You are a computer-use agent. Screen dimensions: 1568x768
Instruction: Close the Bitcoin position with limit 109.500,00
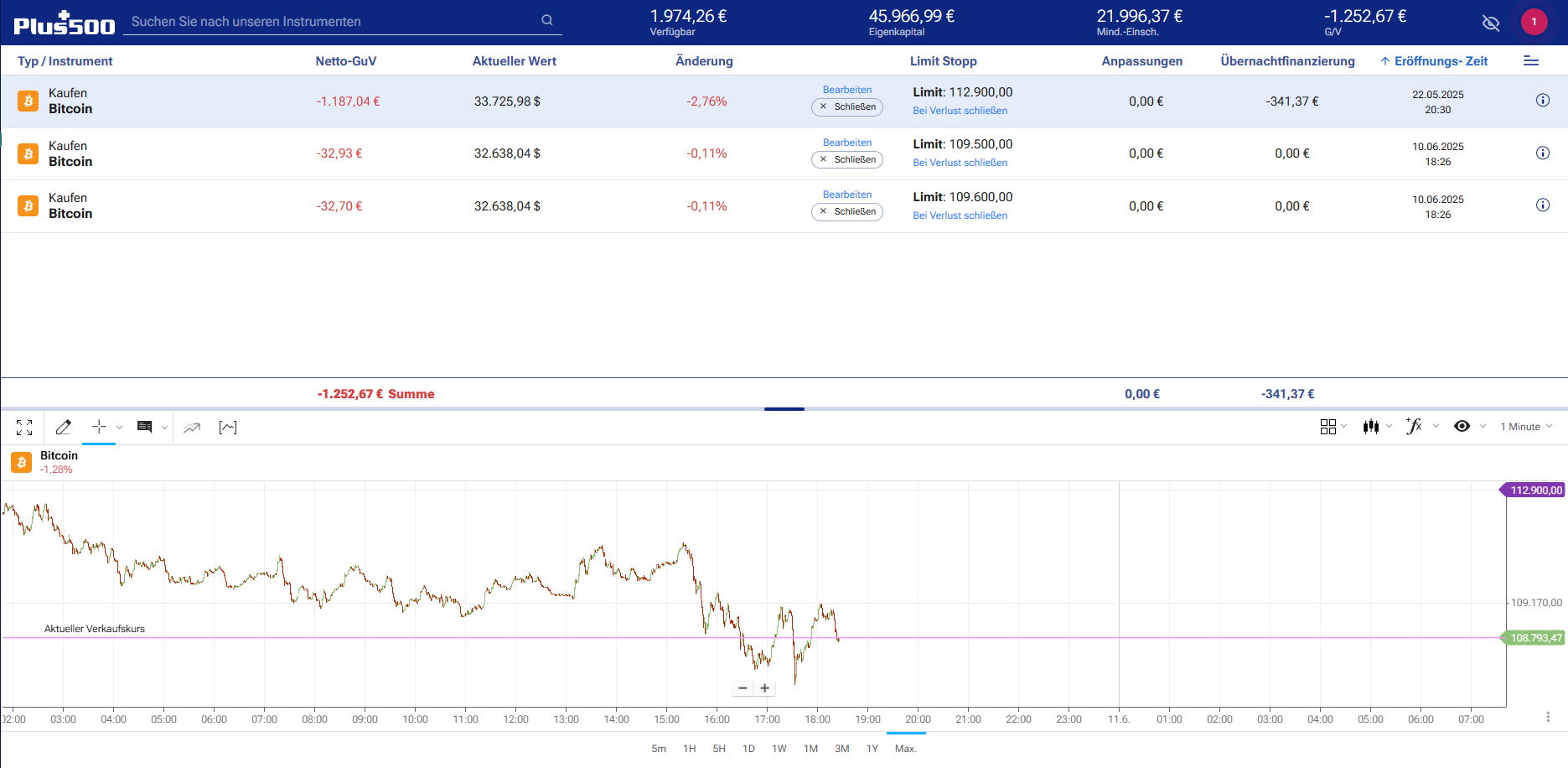[x=847, y=159]
